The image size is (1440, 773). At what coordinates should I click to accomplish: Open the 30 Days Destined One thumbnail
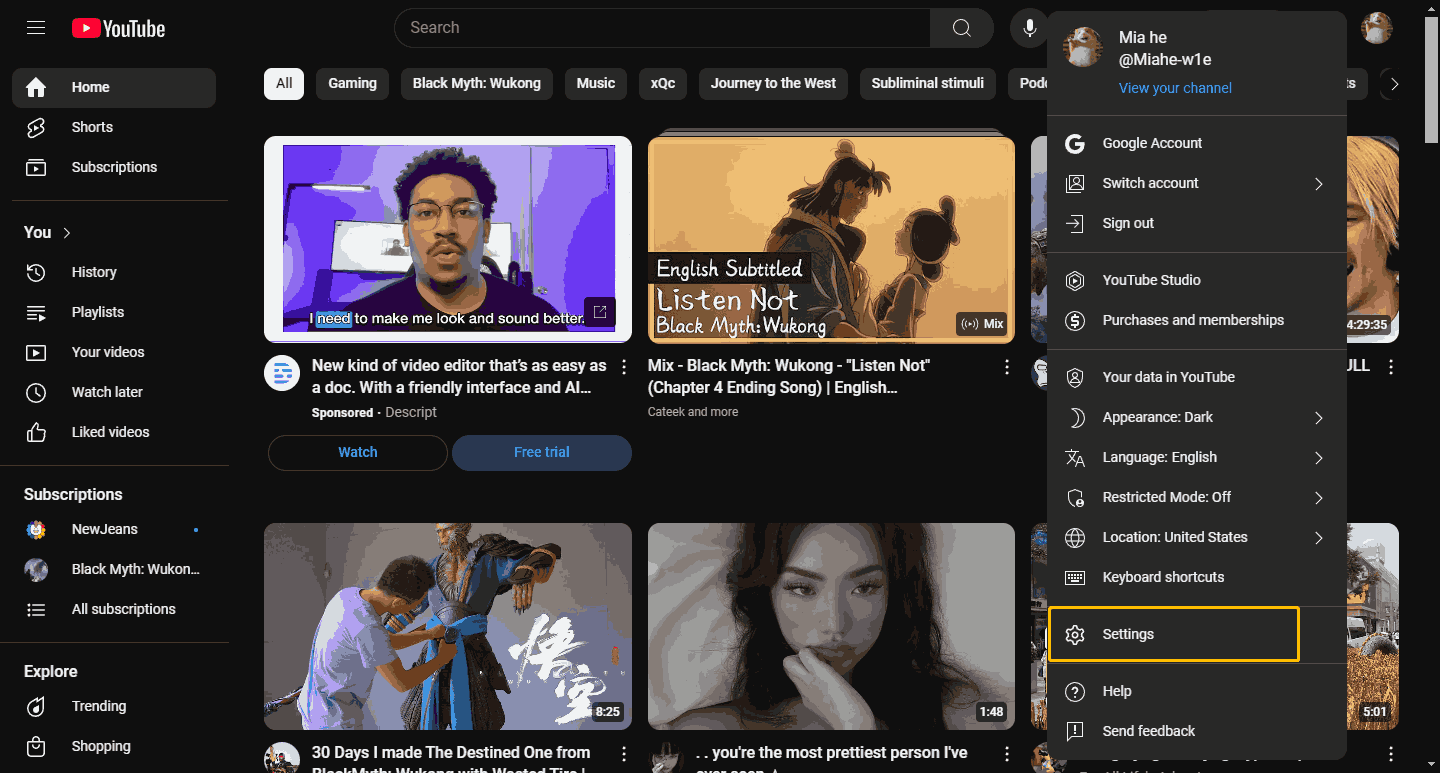(448, 626)
